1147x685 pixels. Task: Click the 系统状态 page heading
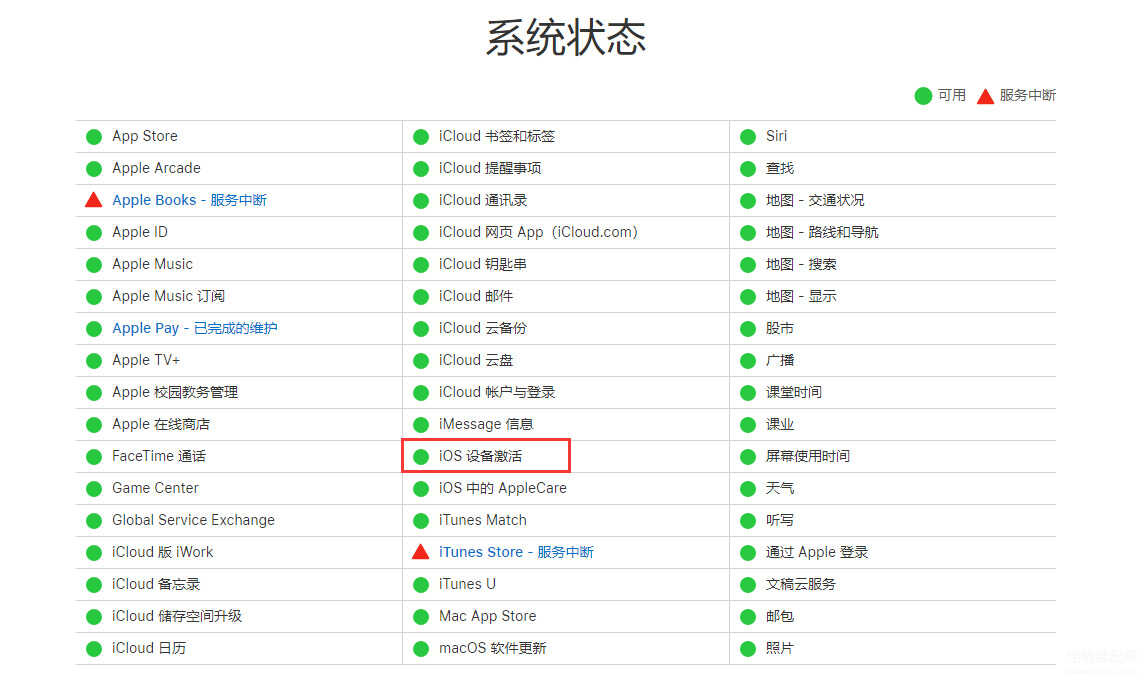(x=566, y=37)
